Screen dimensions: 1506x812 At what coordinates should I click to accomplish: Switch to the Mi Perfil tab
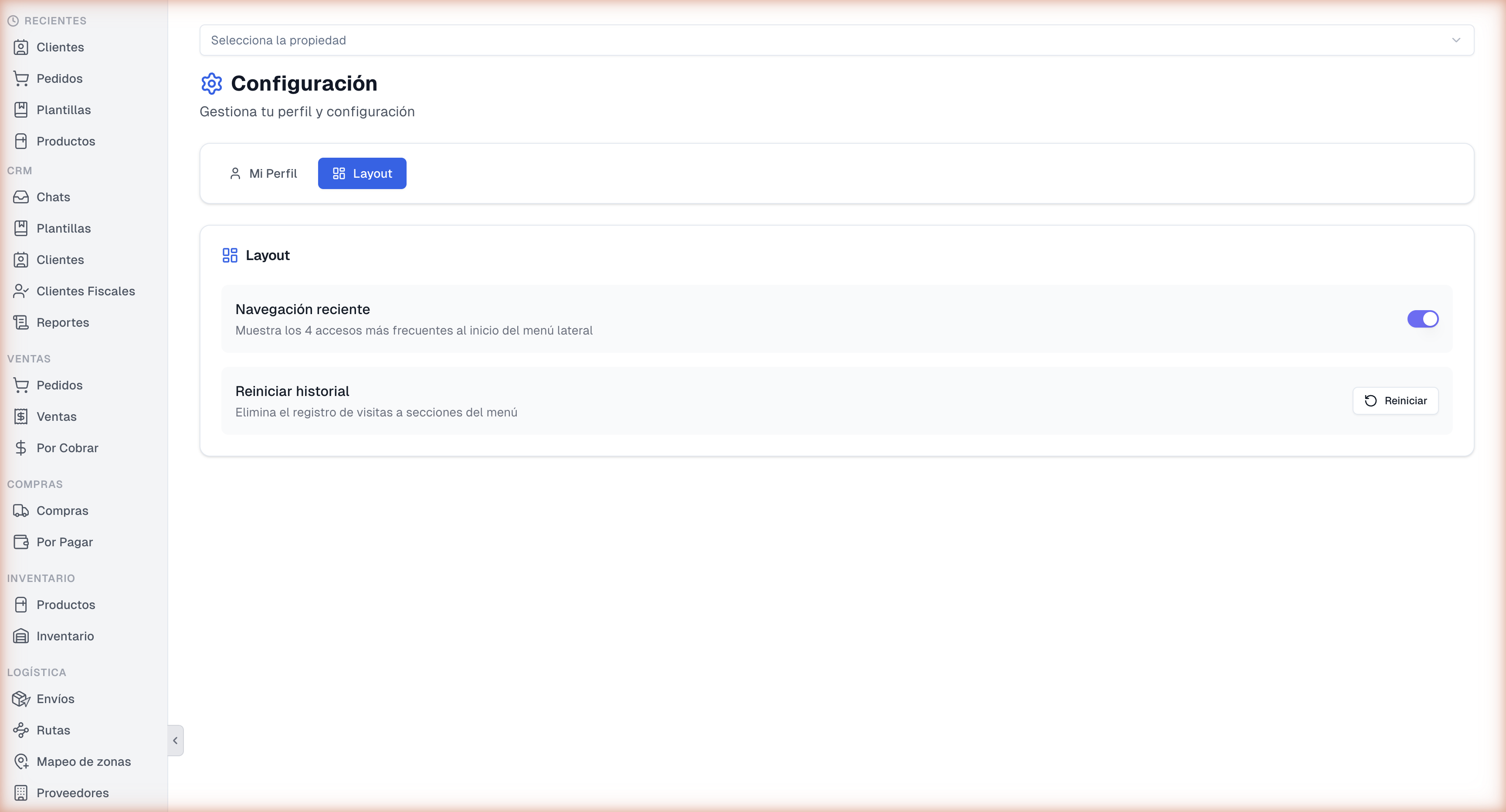coord(263,174)
